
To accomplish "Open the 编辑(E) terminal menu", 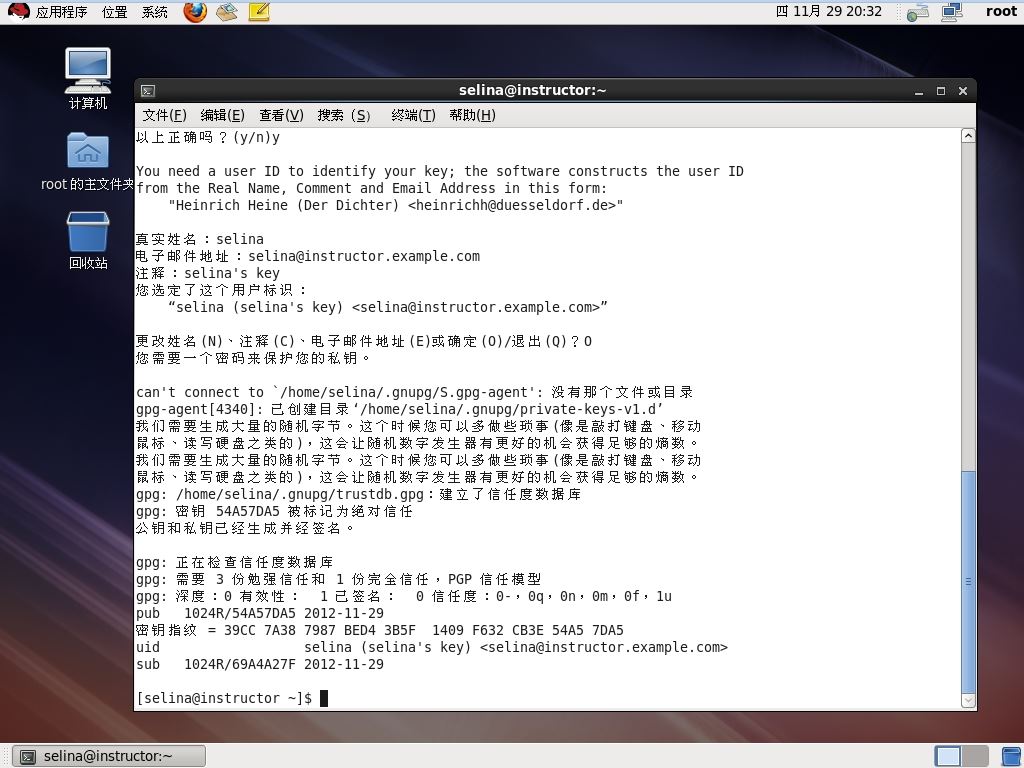I will click(x=222, y=116).
